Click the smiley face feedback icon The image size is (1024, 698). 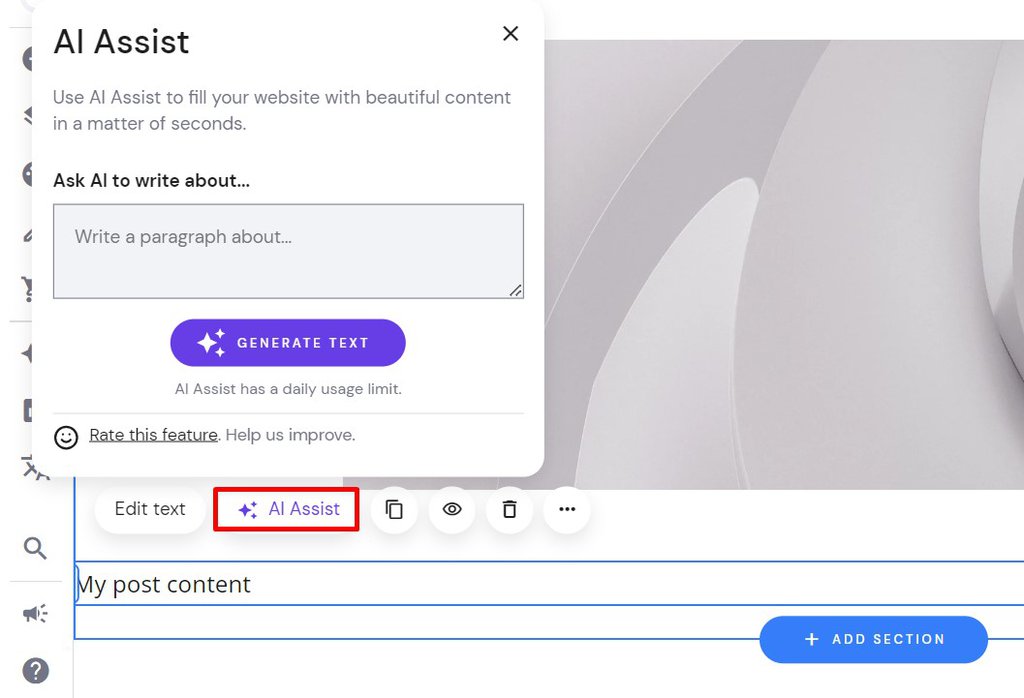66,437
